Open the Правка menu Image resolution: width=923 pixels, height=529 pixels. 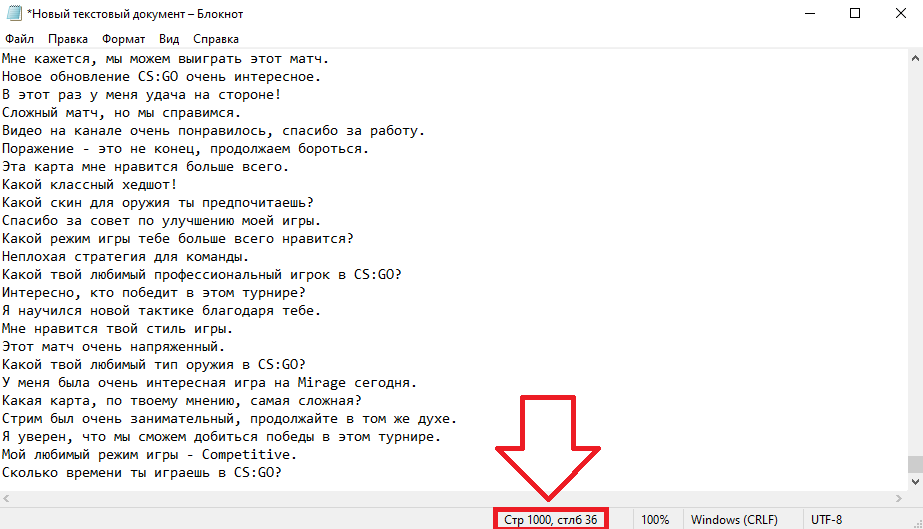68,39
